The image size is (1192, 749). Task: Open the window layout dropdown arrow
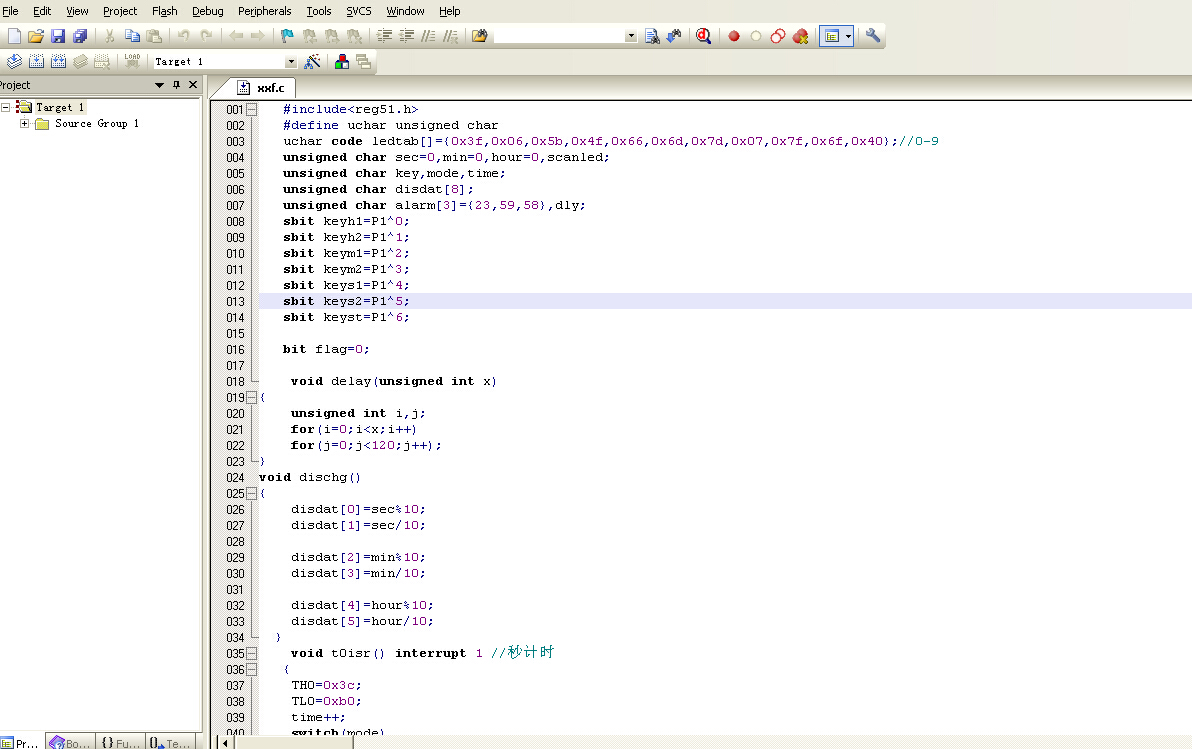pyautogui.click(x=848, y=36)
